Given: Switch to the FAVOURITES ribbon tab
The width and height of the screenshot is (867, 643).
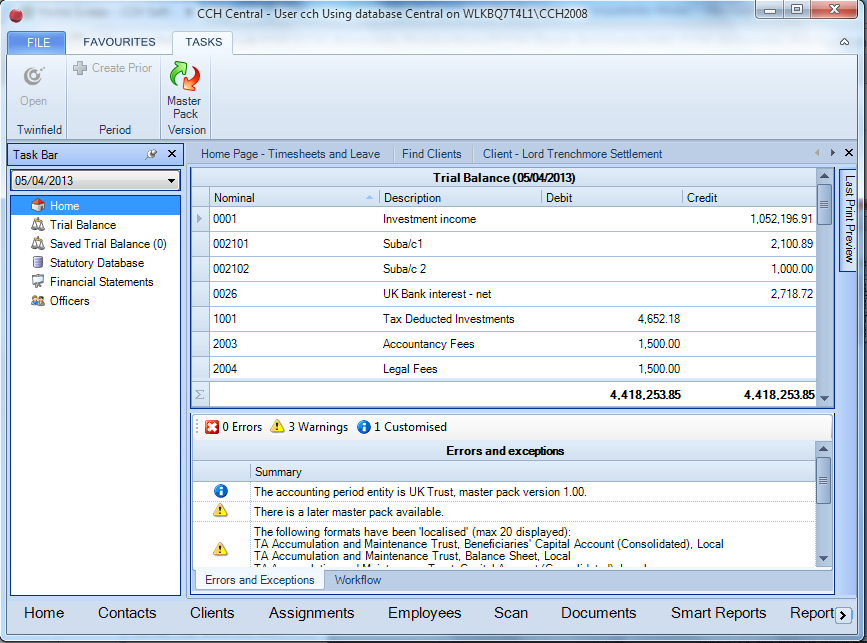Looking at the screenshot, I should tap(119, 42).
